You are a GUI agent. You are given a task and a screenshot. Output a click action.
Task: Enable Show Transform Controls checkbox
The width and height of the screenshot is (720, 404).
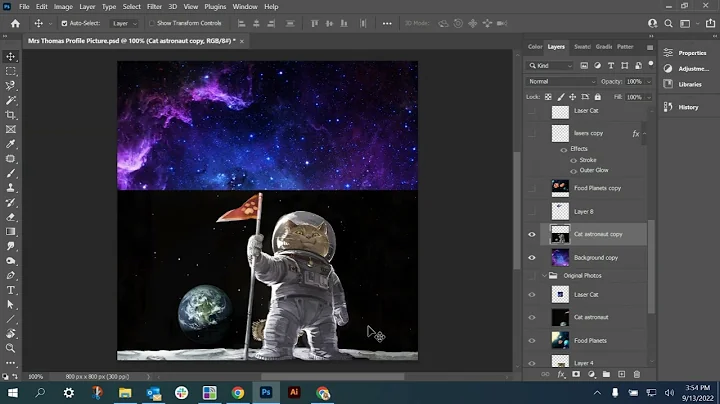pyautogui.click(x=152, y=23)
